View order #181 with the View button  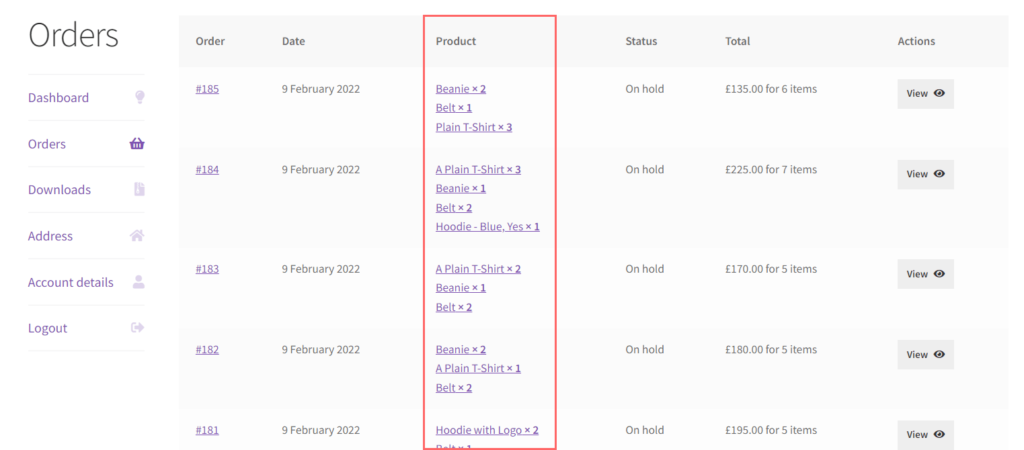[x=925, y=435]
